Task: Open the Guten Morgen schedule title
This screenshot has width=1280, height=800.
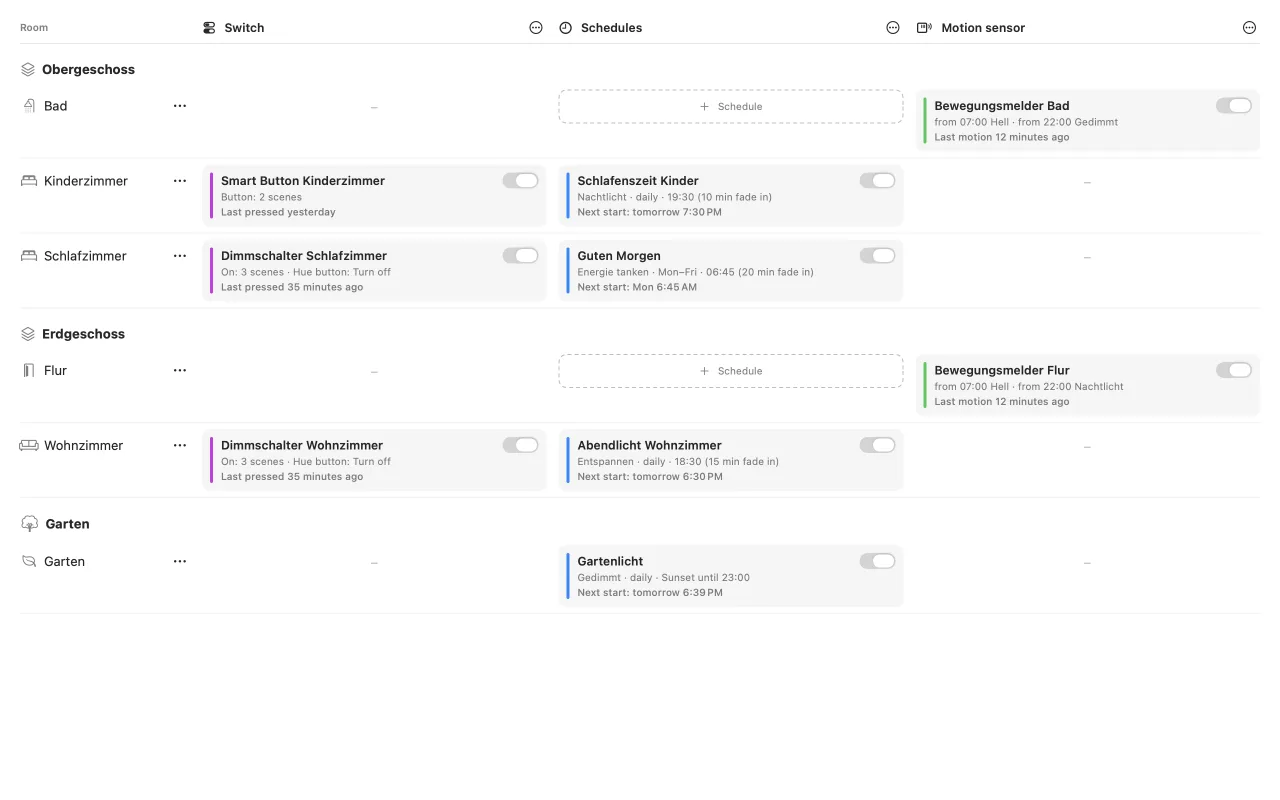Action: 619,256
